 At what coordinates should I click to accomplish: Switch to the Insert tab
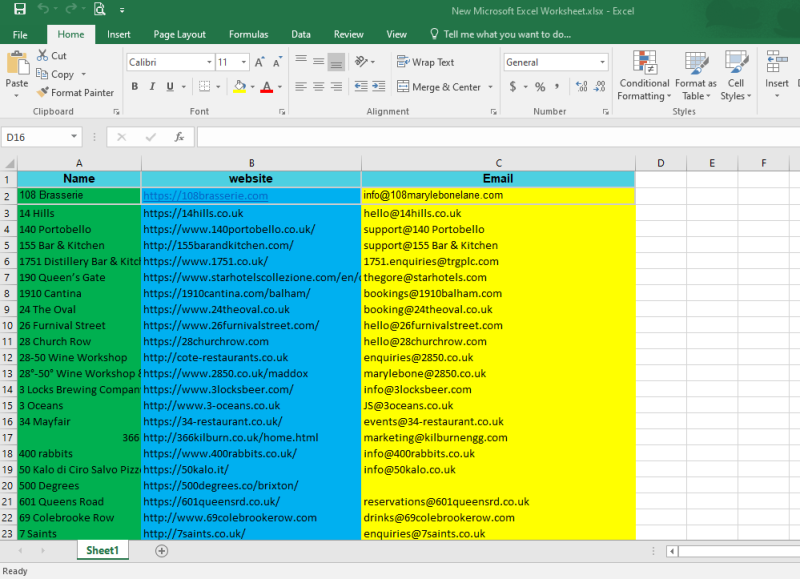point(118,34)
